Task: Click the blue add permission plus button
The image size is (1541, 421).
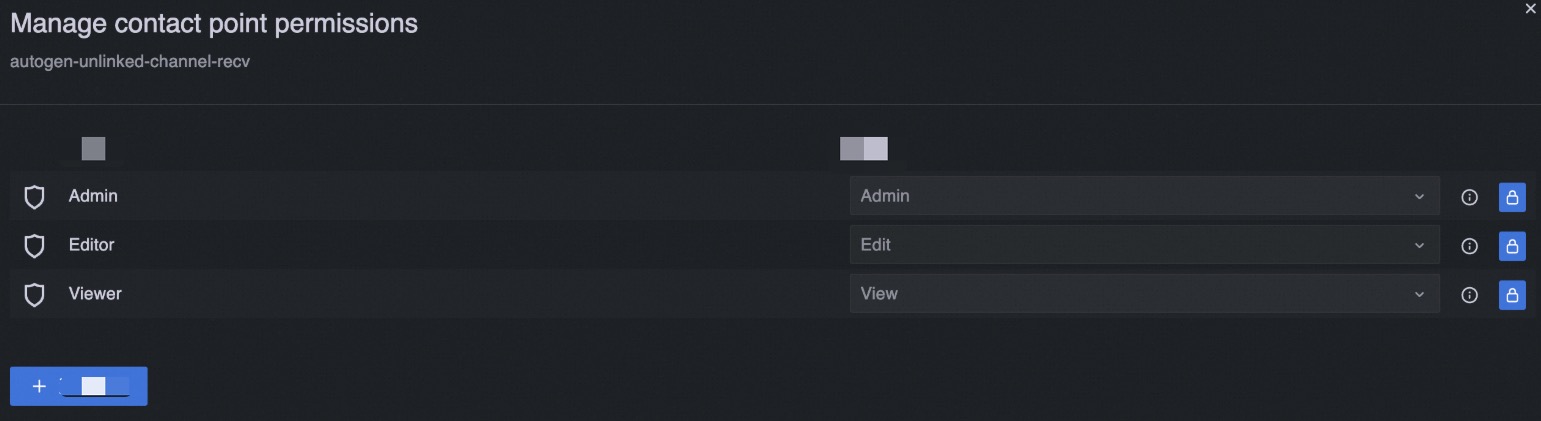Action: tap(78, 386)
